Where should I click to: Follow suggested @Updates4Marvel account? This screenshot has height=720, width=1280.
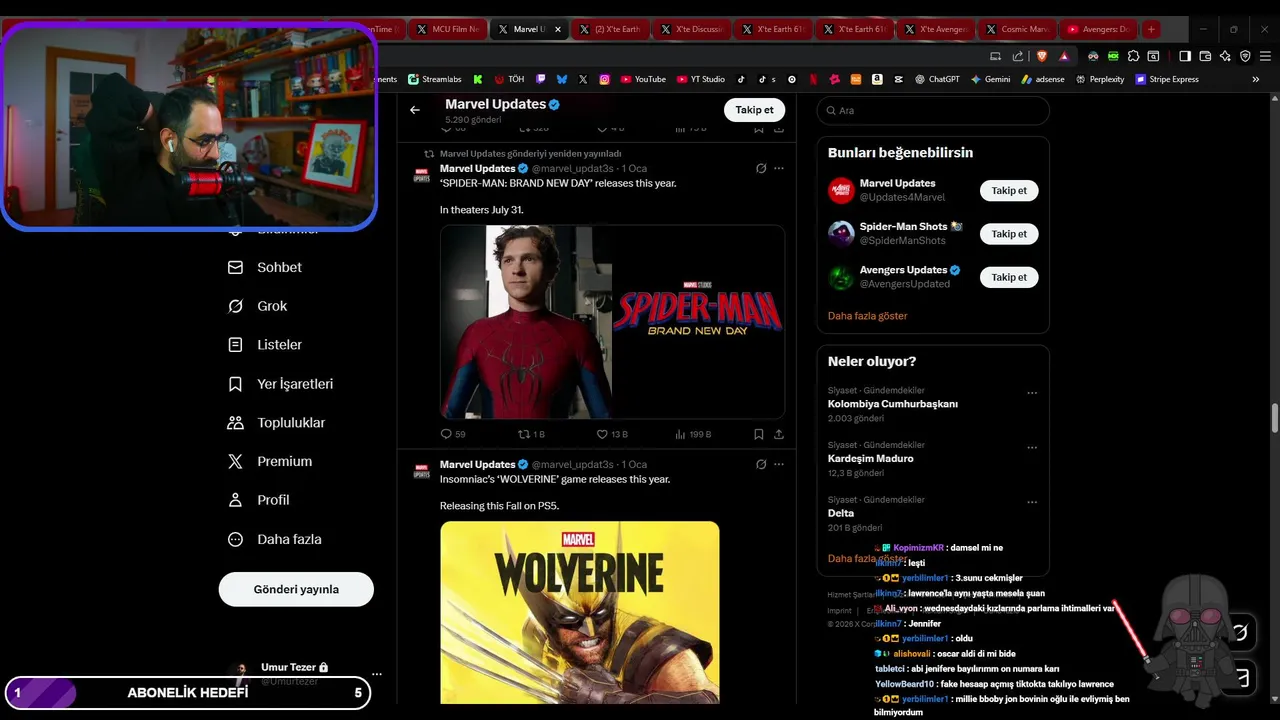point(1009,190)
